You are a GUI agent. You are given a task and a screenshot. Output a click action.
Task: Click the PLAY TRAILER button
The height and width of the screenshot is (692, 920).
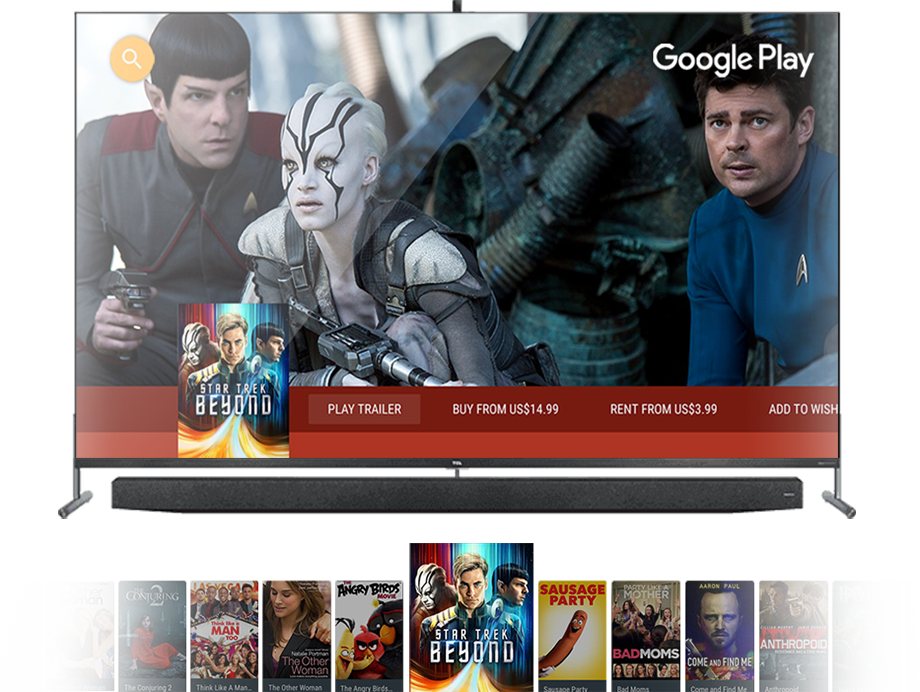(x=364, y=409)
